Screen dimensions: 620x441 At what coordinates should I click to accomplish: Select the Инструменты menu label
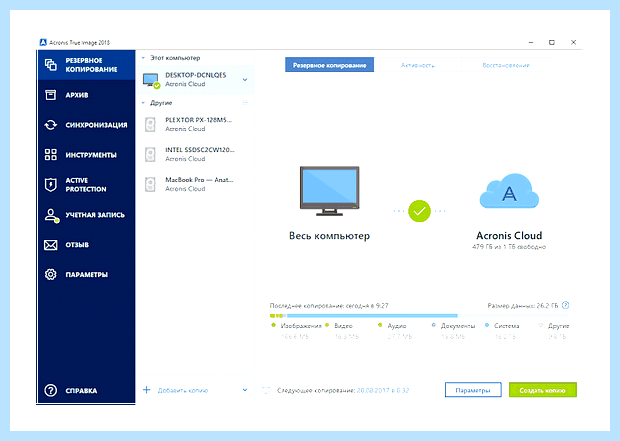91,155
